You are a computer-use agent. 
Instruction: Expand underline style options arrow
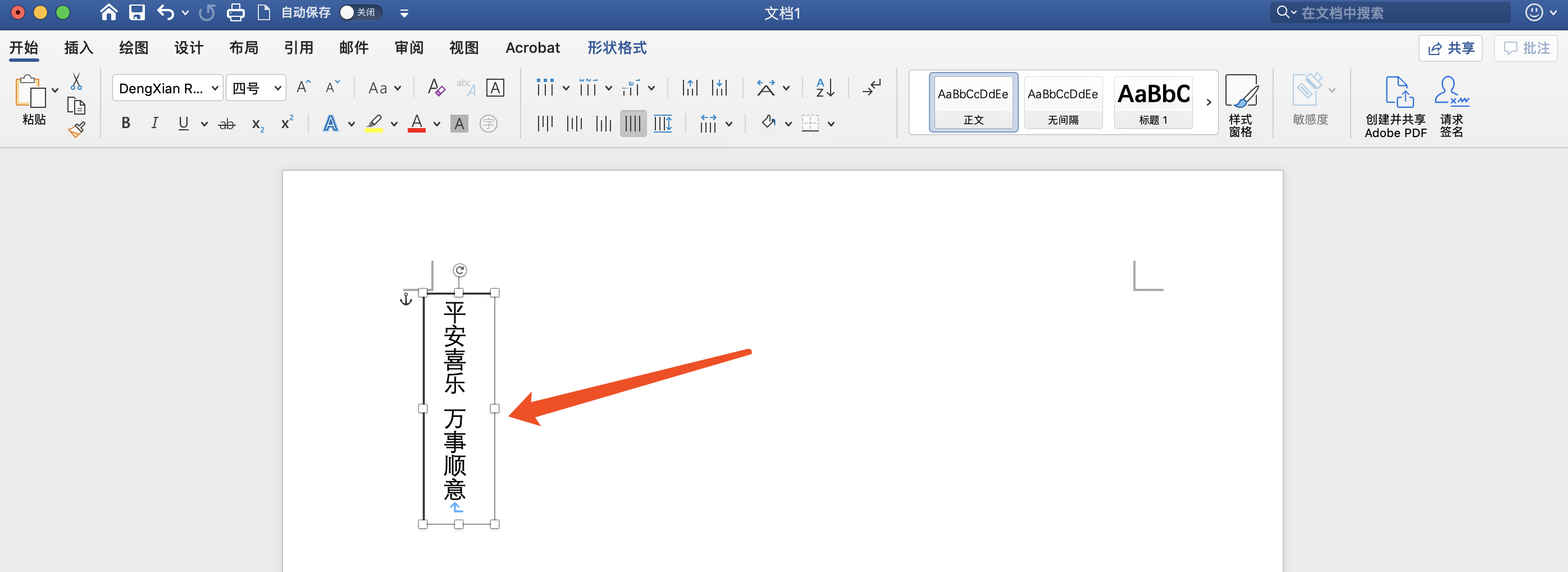coord(204,124)
